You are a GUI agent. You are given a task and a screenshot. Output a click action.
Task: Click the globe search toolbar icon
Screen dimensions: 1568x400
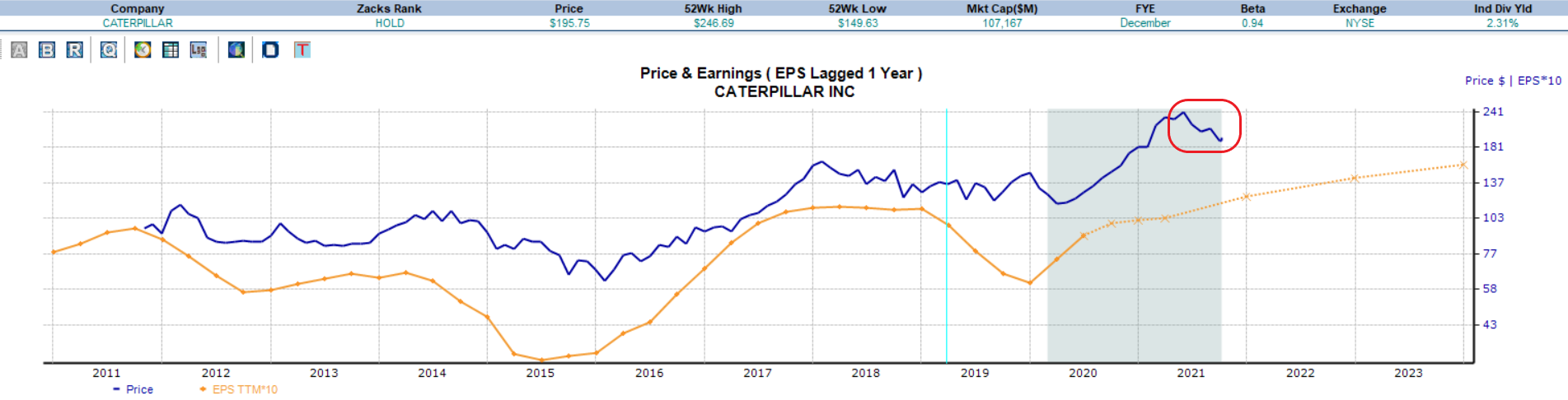[236, 50]
